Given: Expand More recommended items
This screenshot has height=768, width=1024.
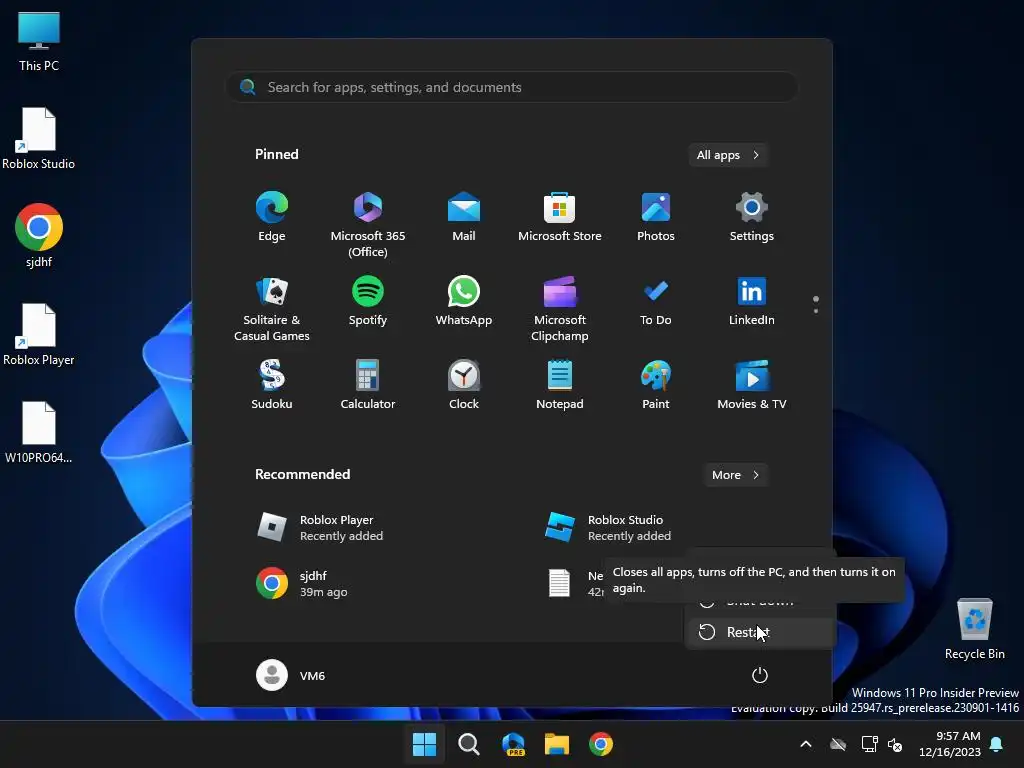Looking at the screenshot, I should [735, 475].
